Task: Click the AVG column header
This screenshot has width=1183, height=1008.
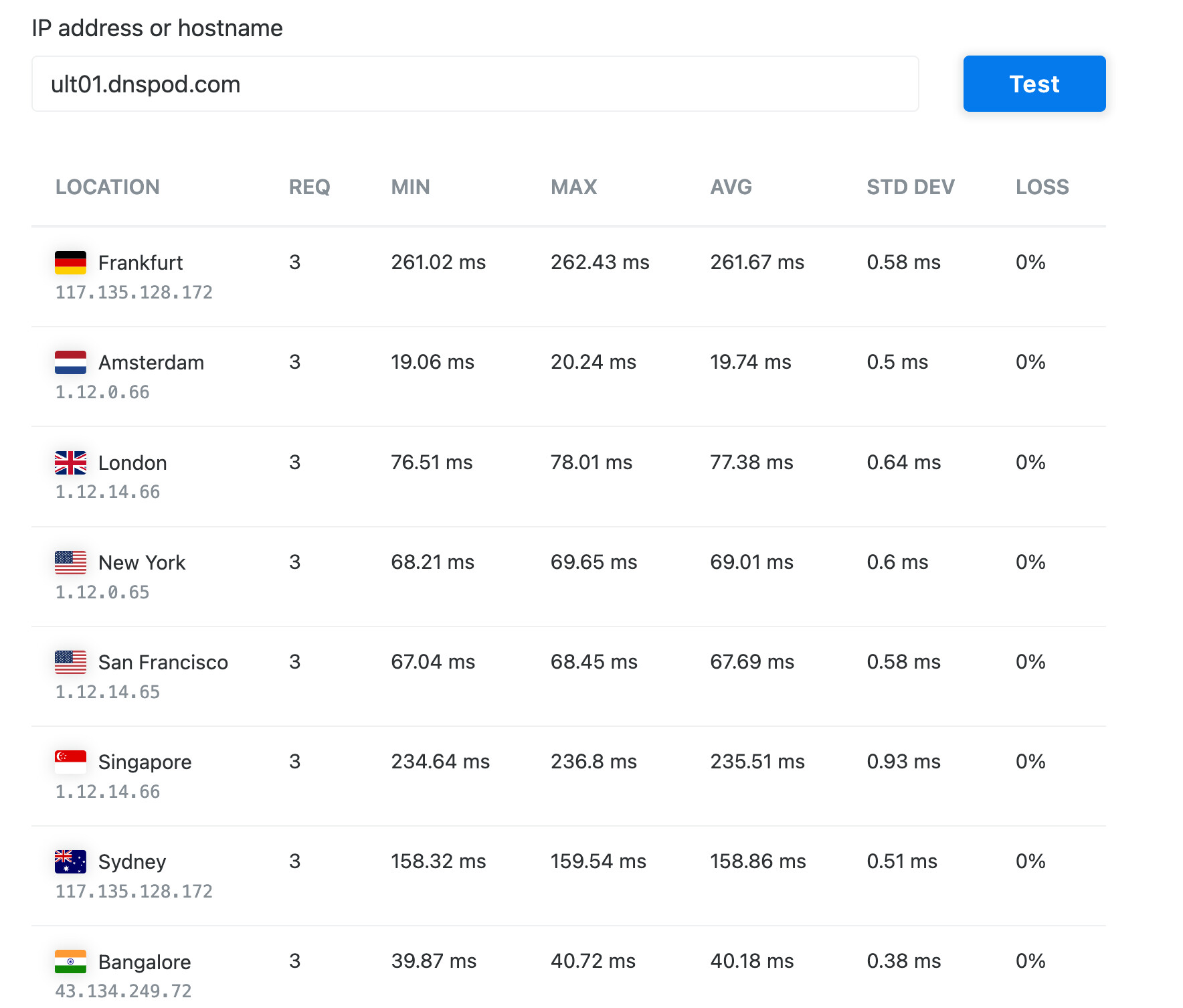Action: 731,187
